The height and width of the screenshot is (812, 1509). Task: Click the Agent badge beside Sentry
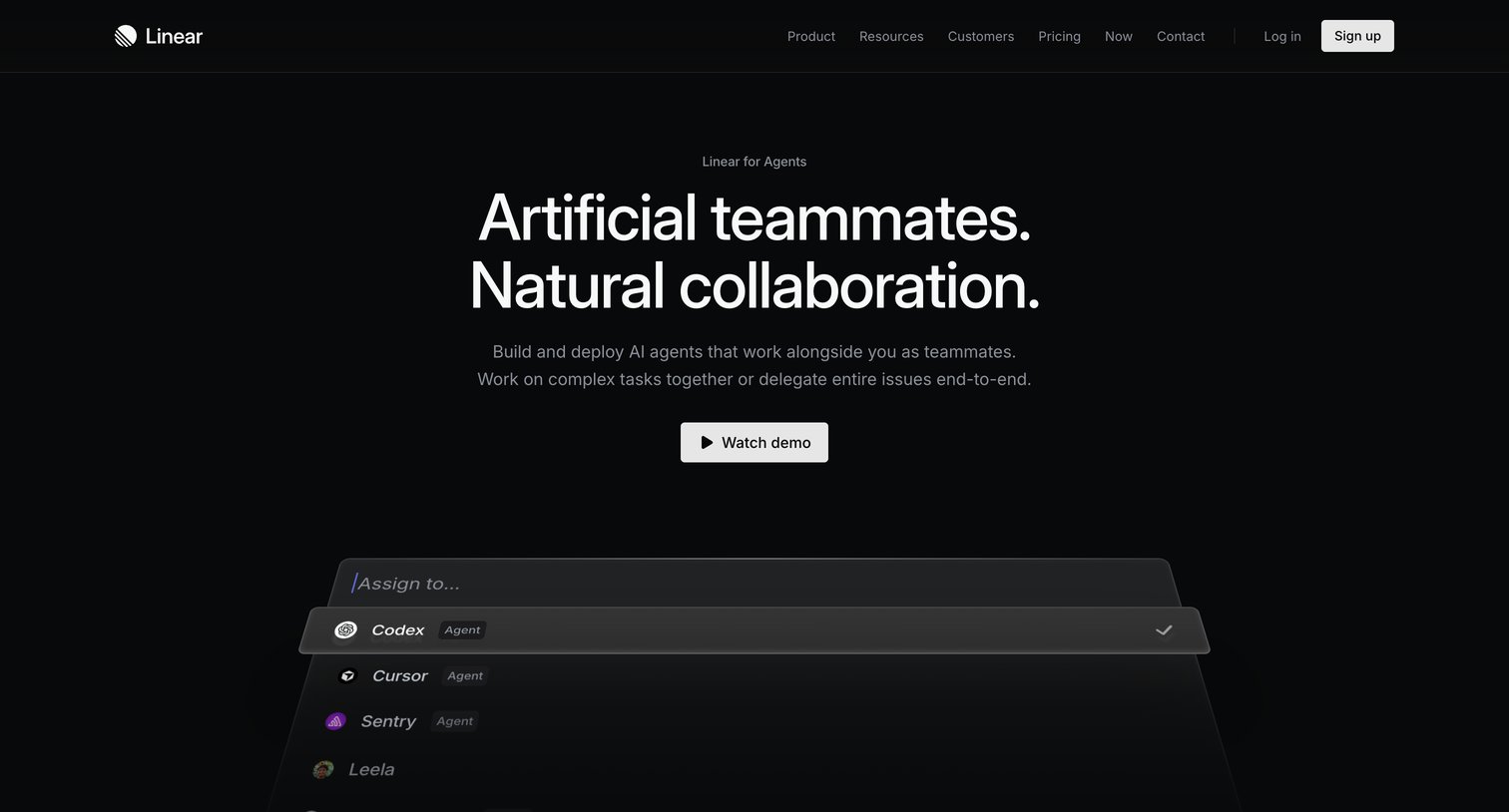coord(455,721)
